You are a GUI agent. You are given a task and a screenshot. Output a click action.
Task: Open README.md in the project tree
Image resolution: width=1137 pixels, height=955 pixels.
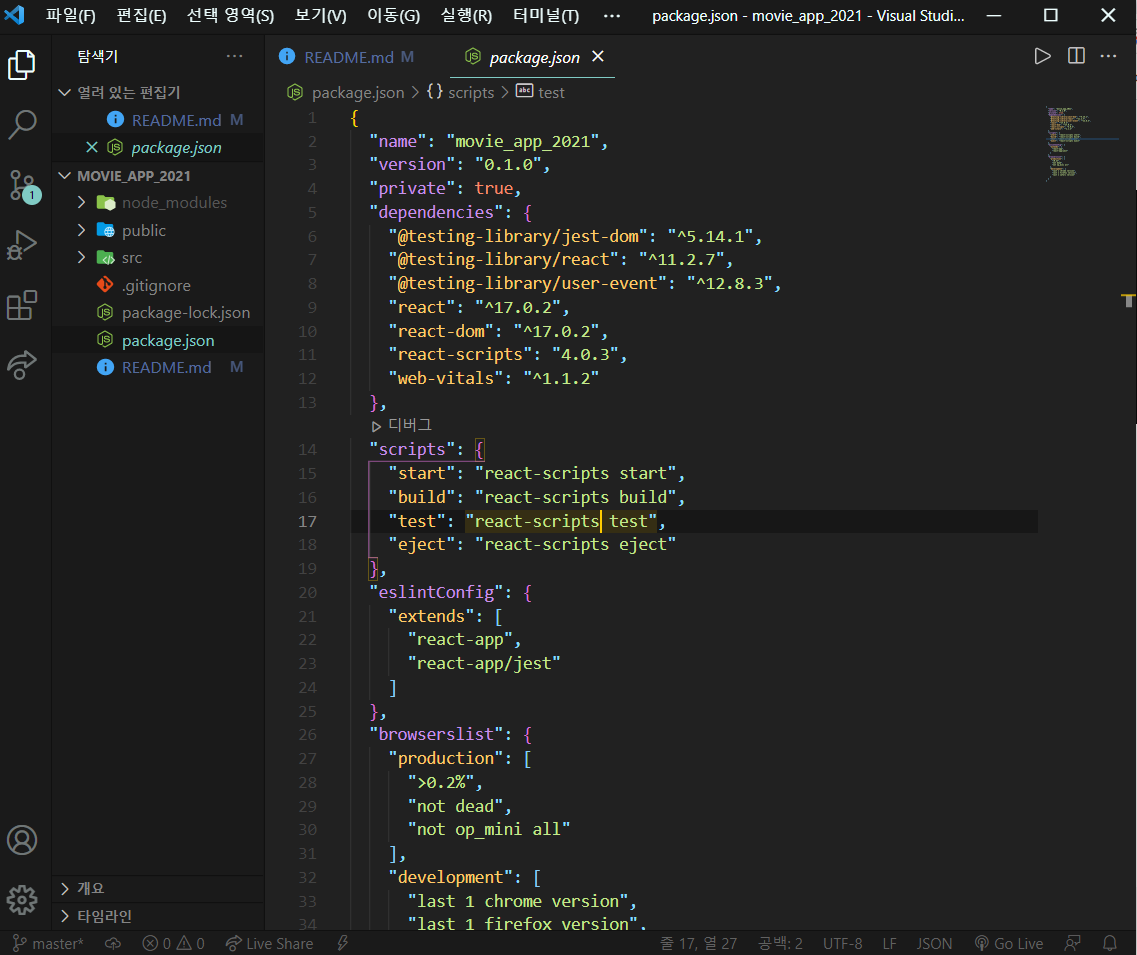(x=166, y=368)
